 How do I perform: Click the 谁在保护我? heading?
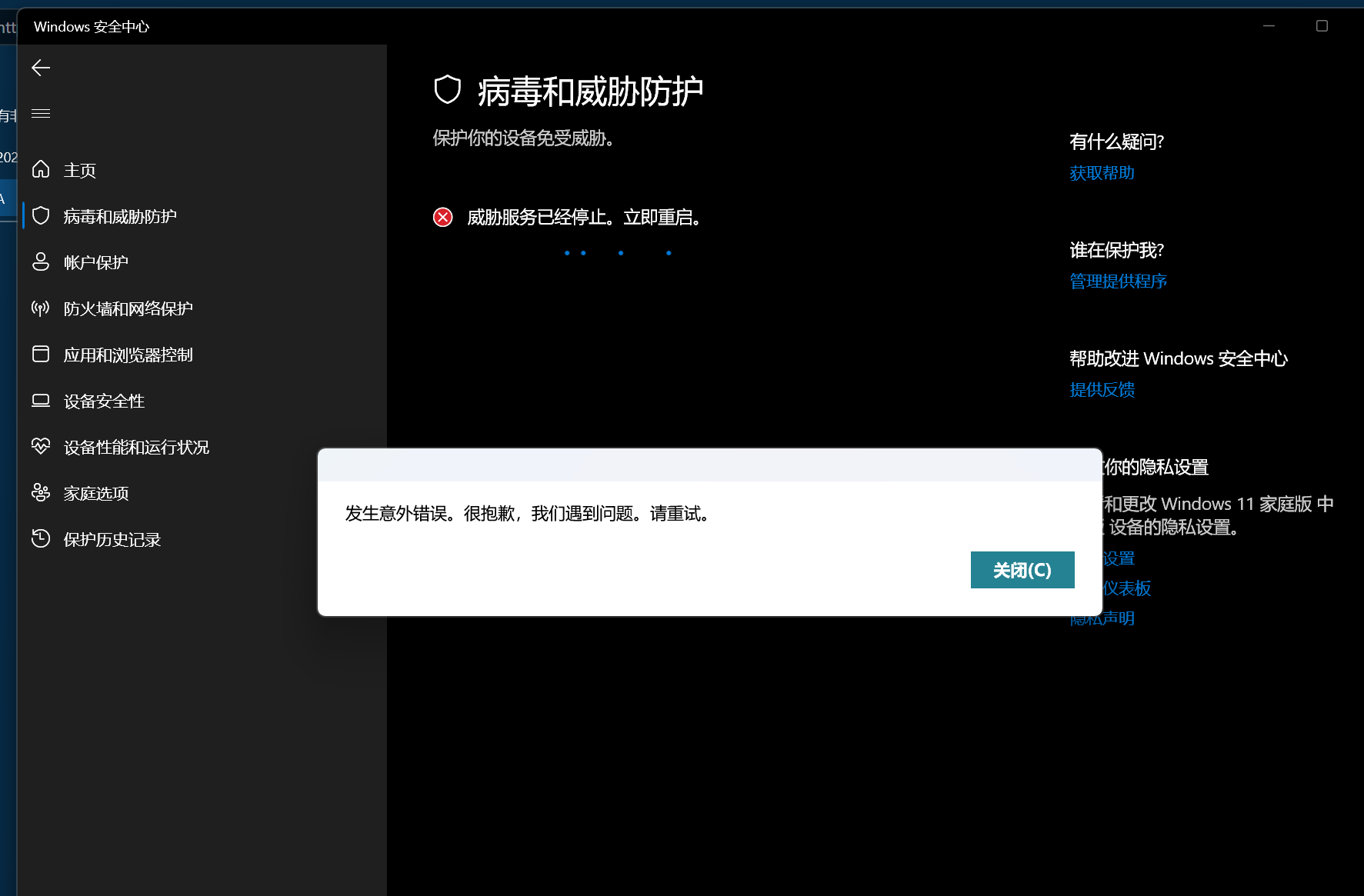[1116, 250]
